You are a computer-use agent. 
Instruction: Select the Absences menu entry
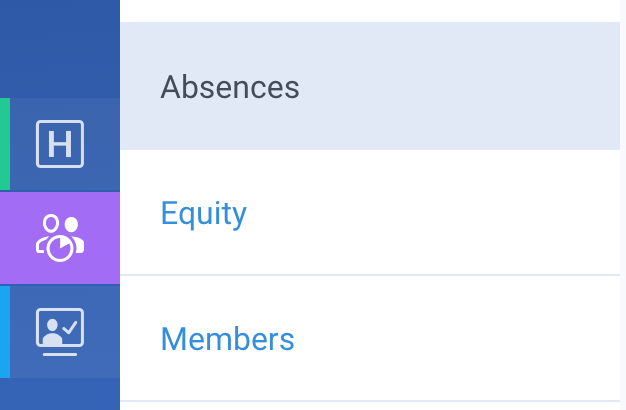click(230, 87)
